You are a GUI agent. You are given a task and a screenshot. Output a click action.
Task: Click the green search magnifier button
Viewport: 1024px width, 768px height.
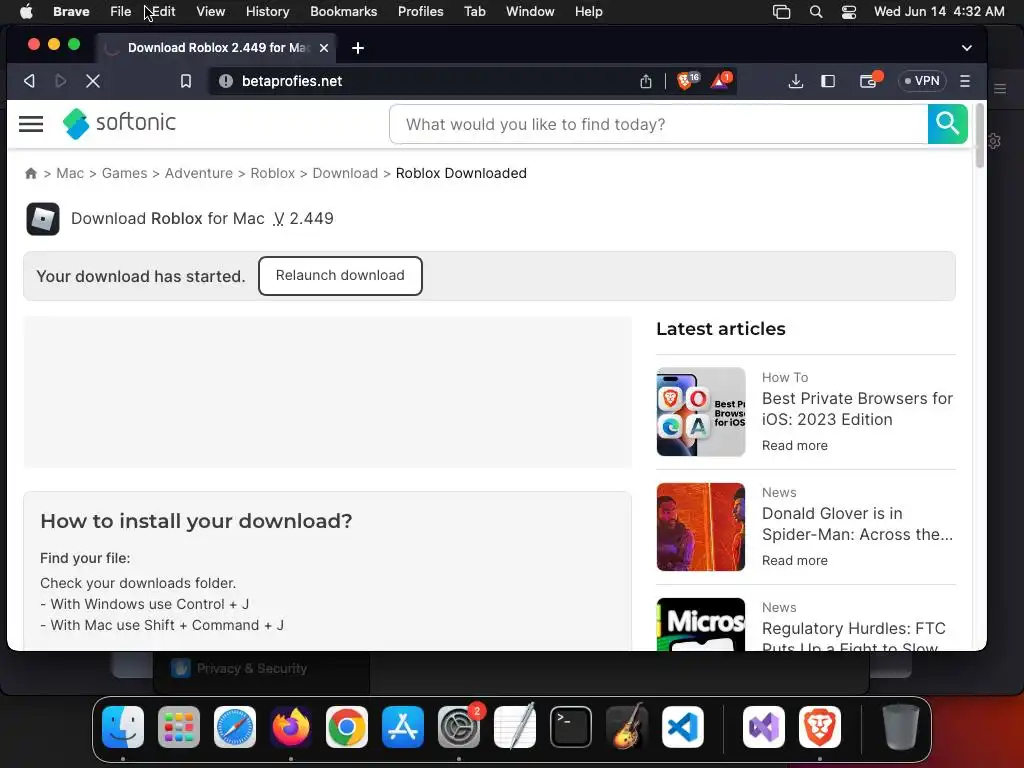tap(948, 123)
